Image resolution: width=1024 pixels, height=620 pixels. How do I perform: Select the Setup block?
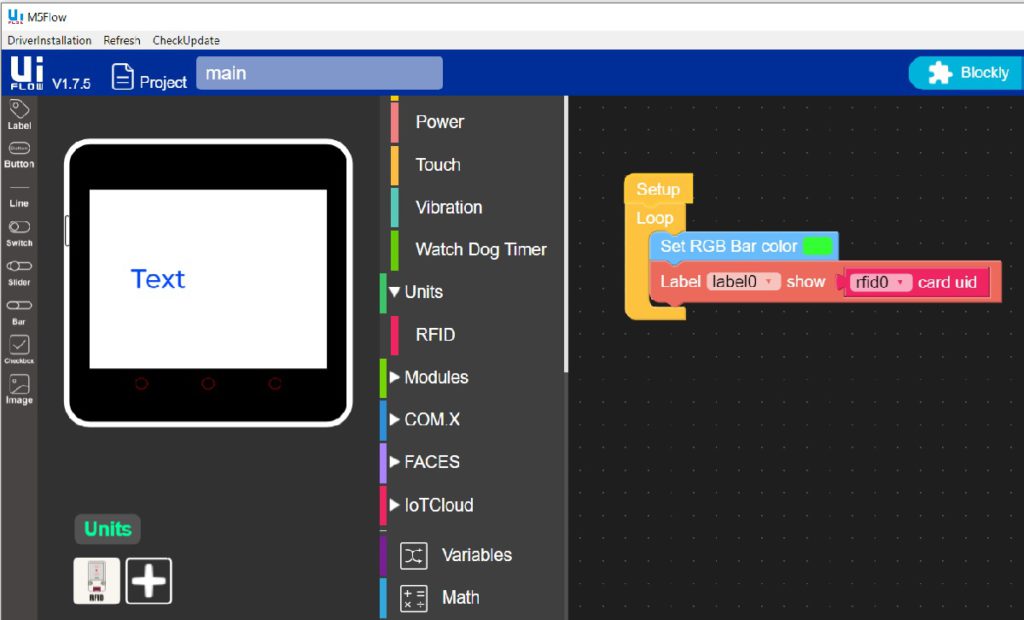(x=658, y=189)
